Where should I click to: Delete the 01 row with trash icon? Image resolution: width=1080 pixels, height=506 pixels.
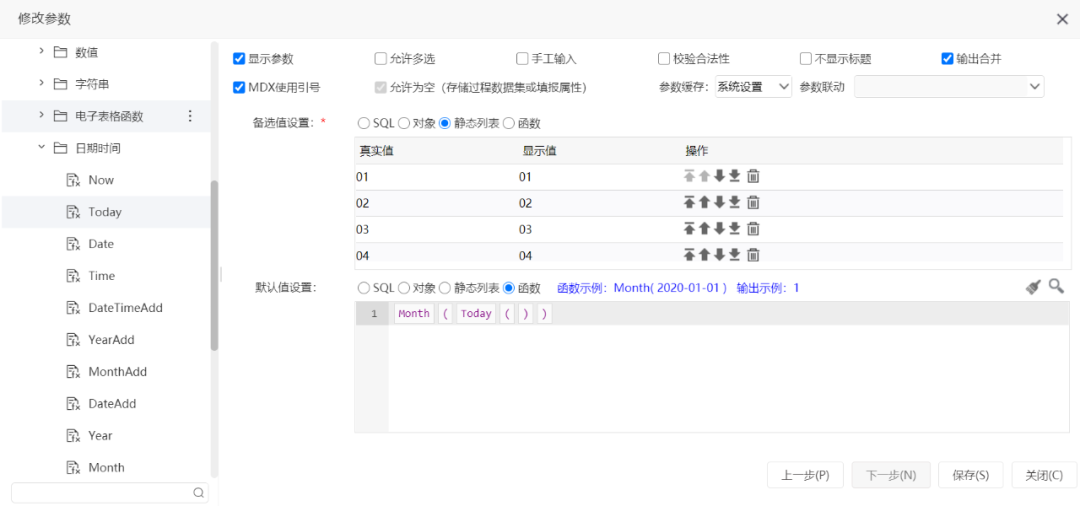pyautogui.click(x=754, y=176)
